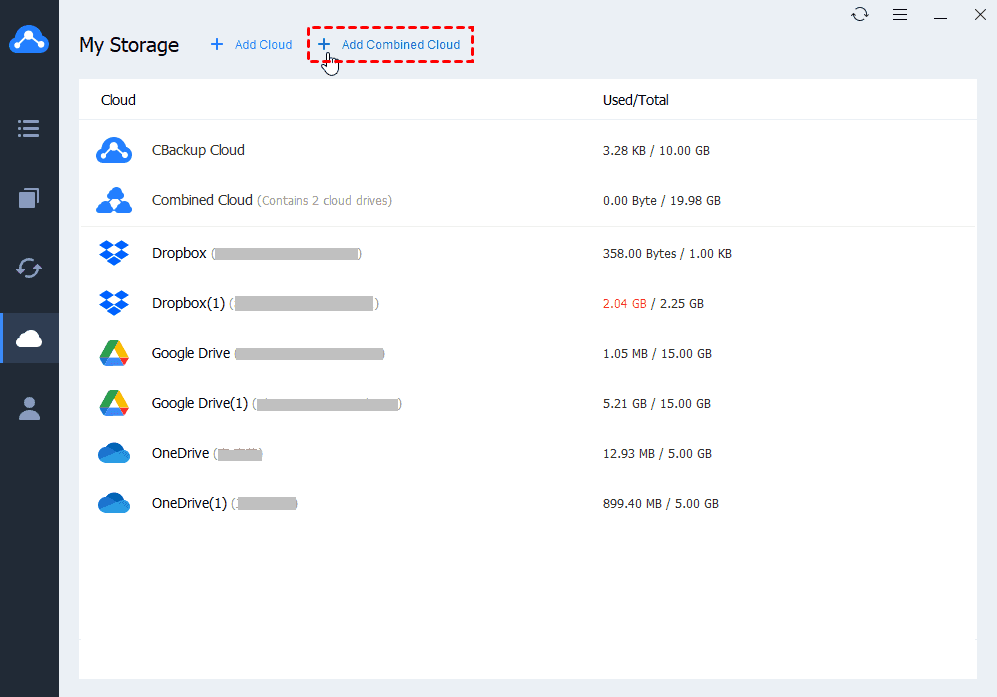
Task: Select the Google Drive(1) storage entry
Action: click(x=199, y=403)
